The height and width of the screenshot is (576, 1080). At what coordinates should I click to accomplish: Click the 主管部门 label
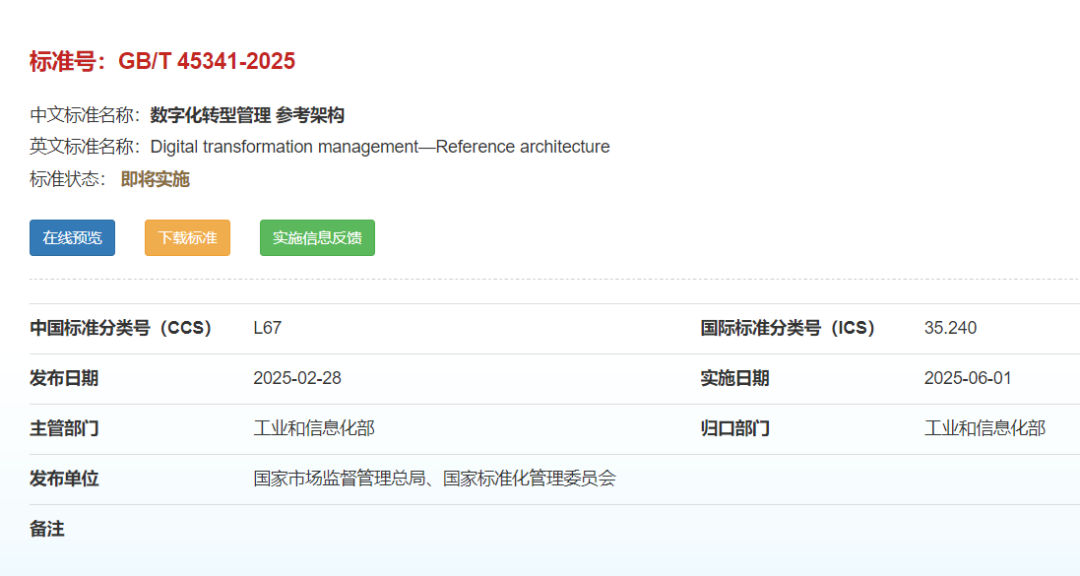(64, 429)
